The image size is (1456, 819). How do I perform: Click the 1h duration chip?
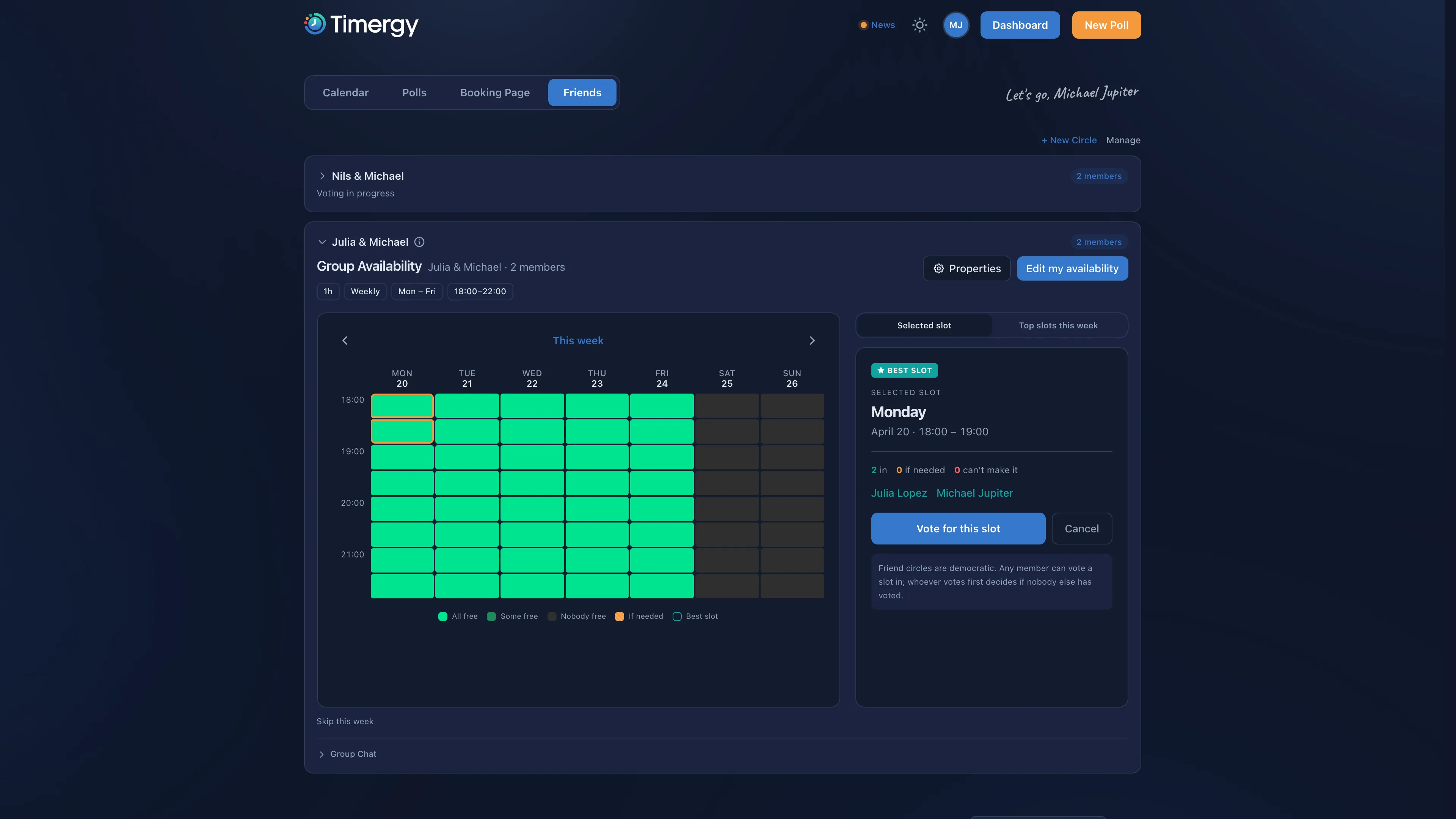[328, 291]
